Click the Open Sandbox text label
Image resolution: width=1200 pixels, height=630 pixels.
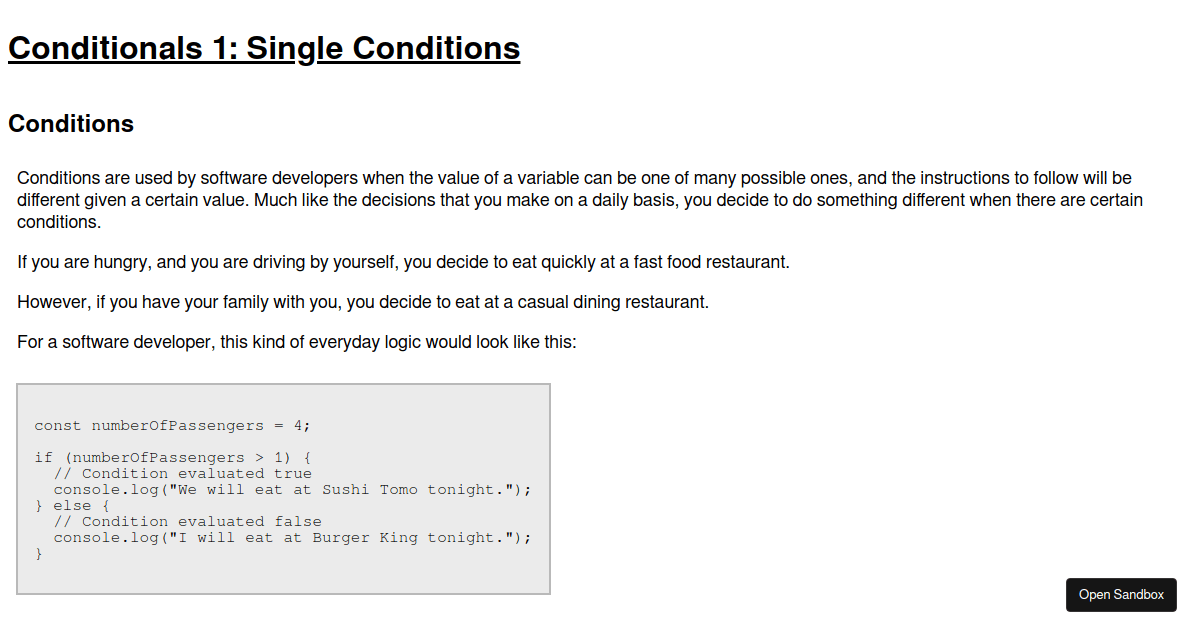[1120, 594]
